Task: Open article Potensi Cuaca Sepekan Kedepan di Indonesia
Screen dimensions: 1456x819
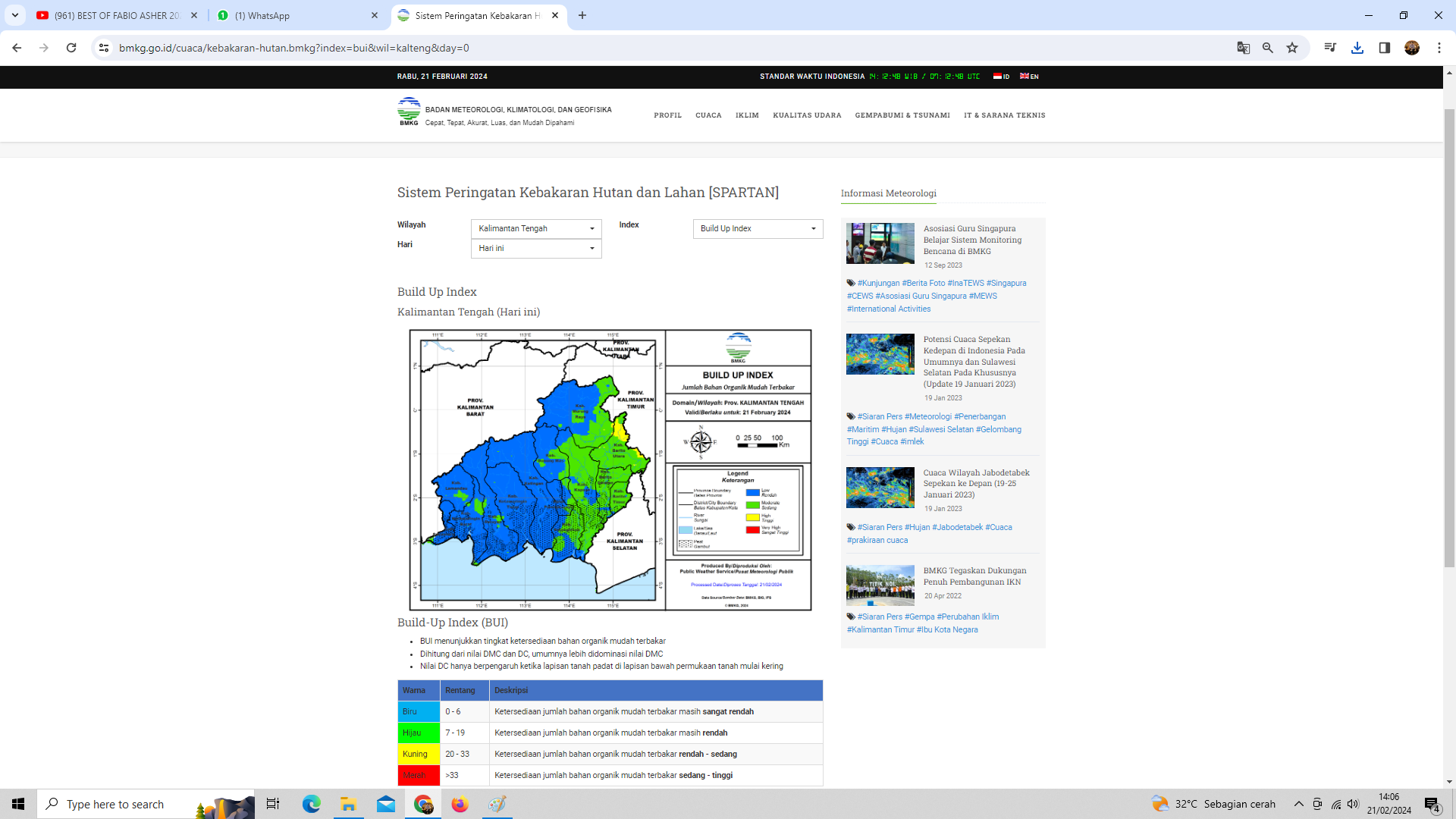Action: point(974,362)
